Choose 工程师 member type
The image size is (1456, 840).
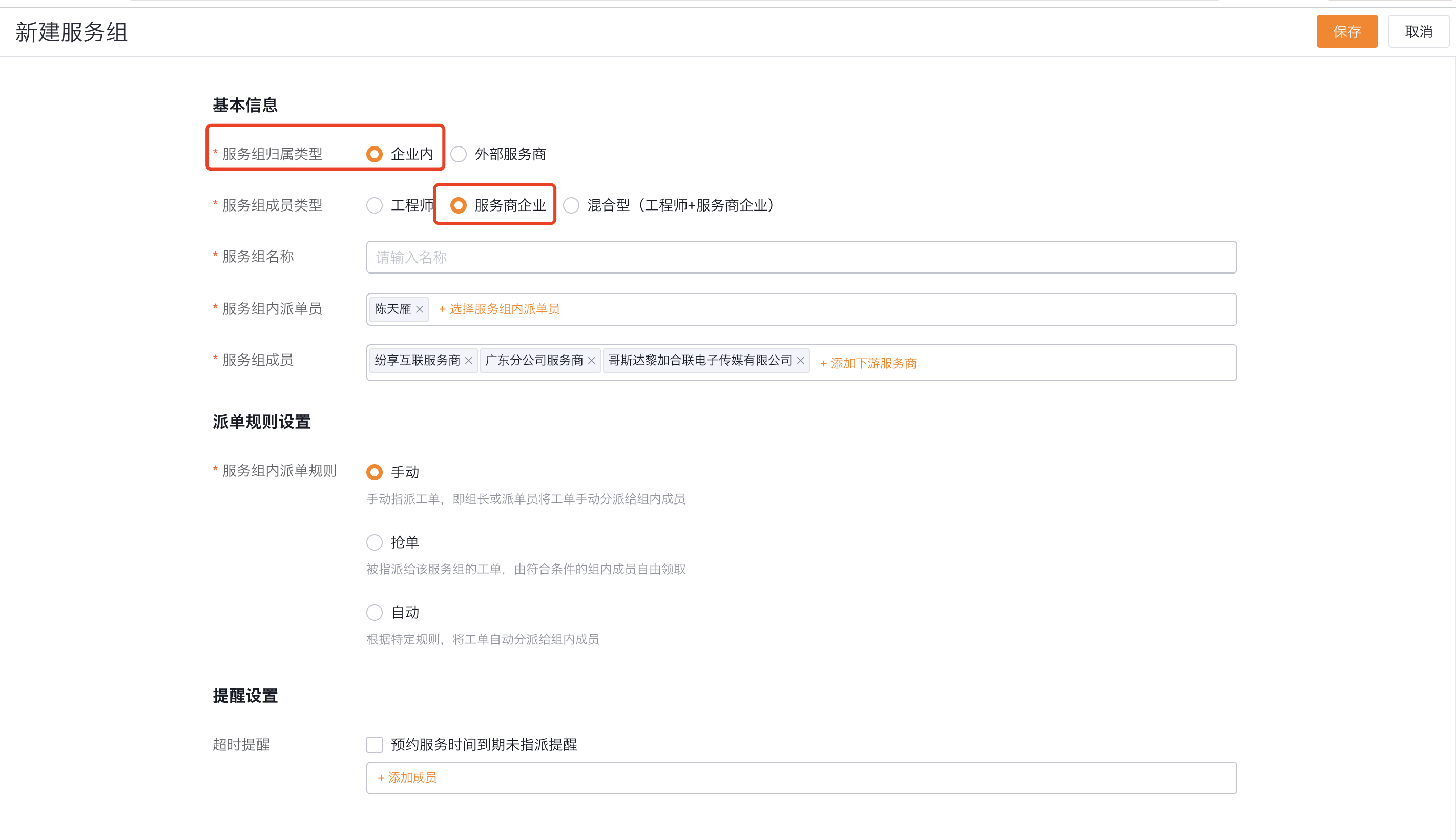[375, 205]
